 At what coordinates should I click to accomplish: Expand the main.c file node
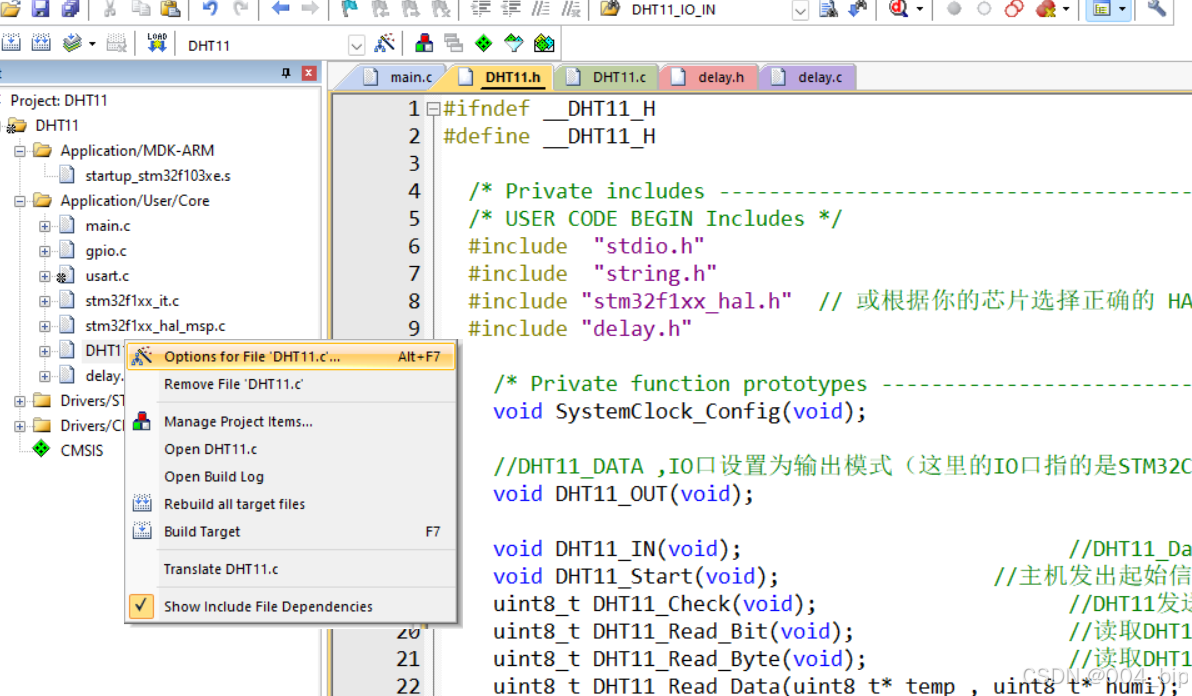point(45,226)
